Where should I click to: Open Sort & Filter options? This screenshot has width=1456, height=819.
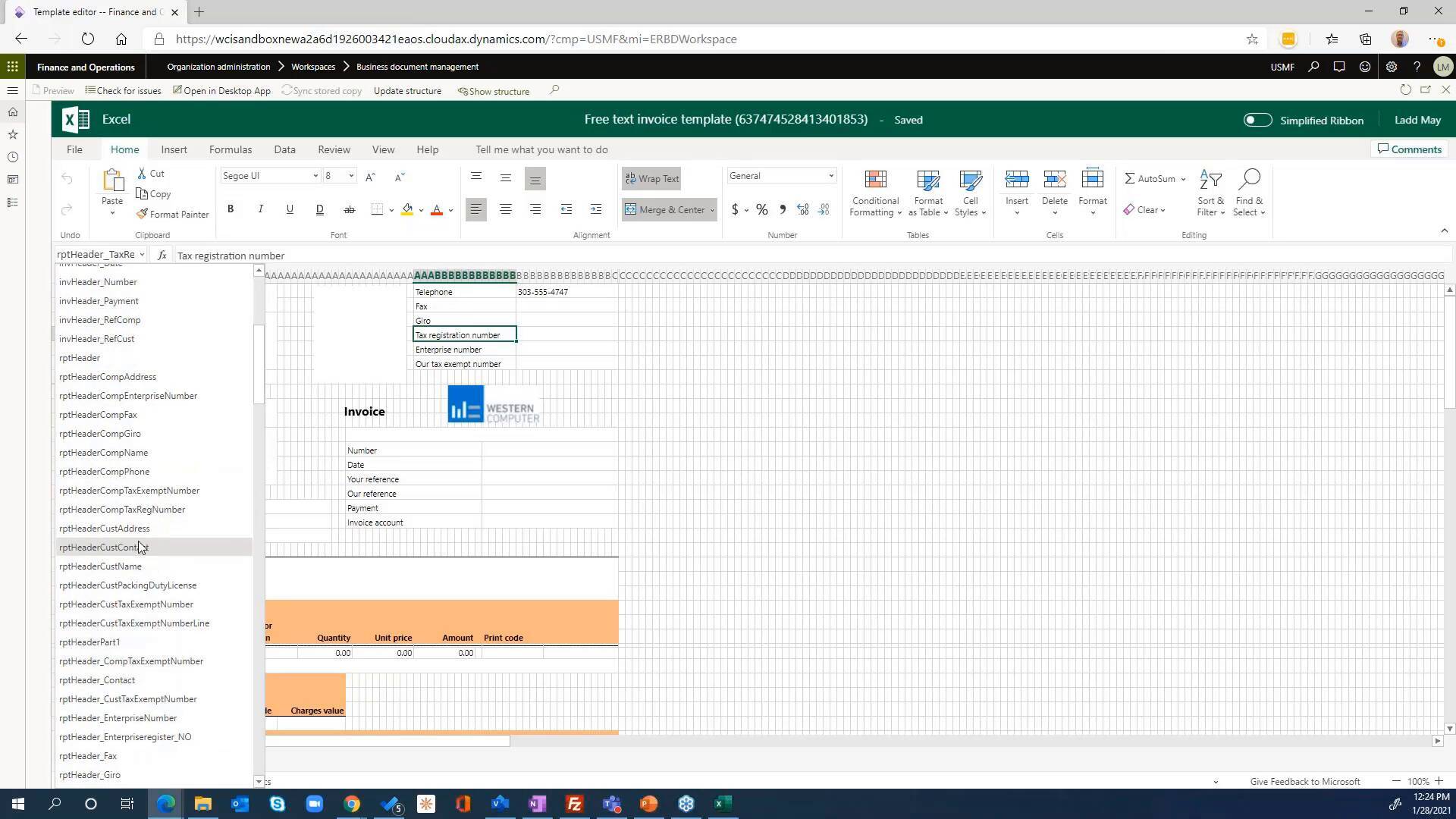(1210, 193)
